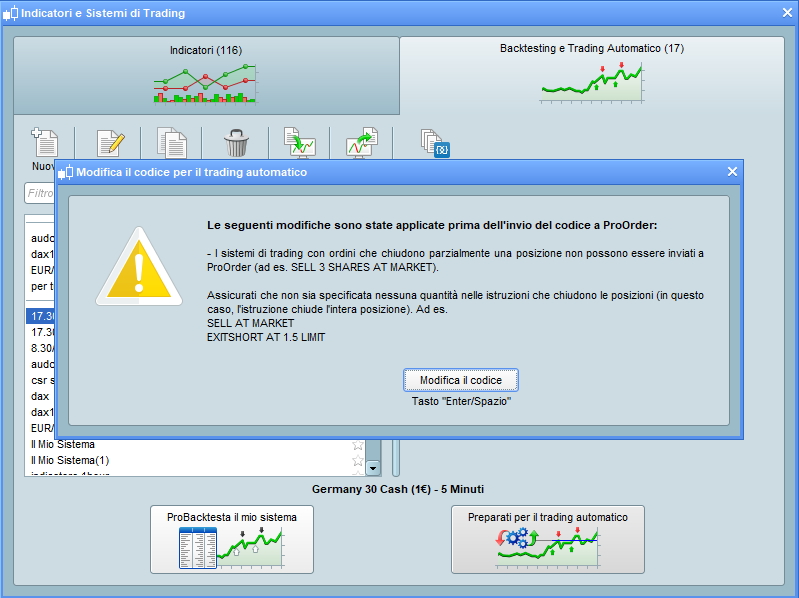Toggle favorite star for Il Mio Sistema(1)
Screen dimensions: 799x598
[x=358, y=460]
